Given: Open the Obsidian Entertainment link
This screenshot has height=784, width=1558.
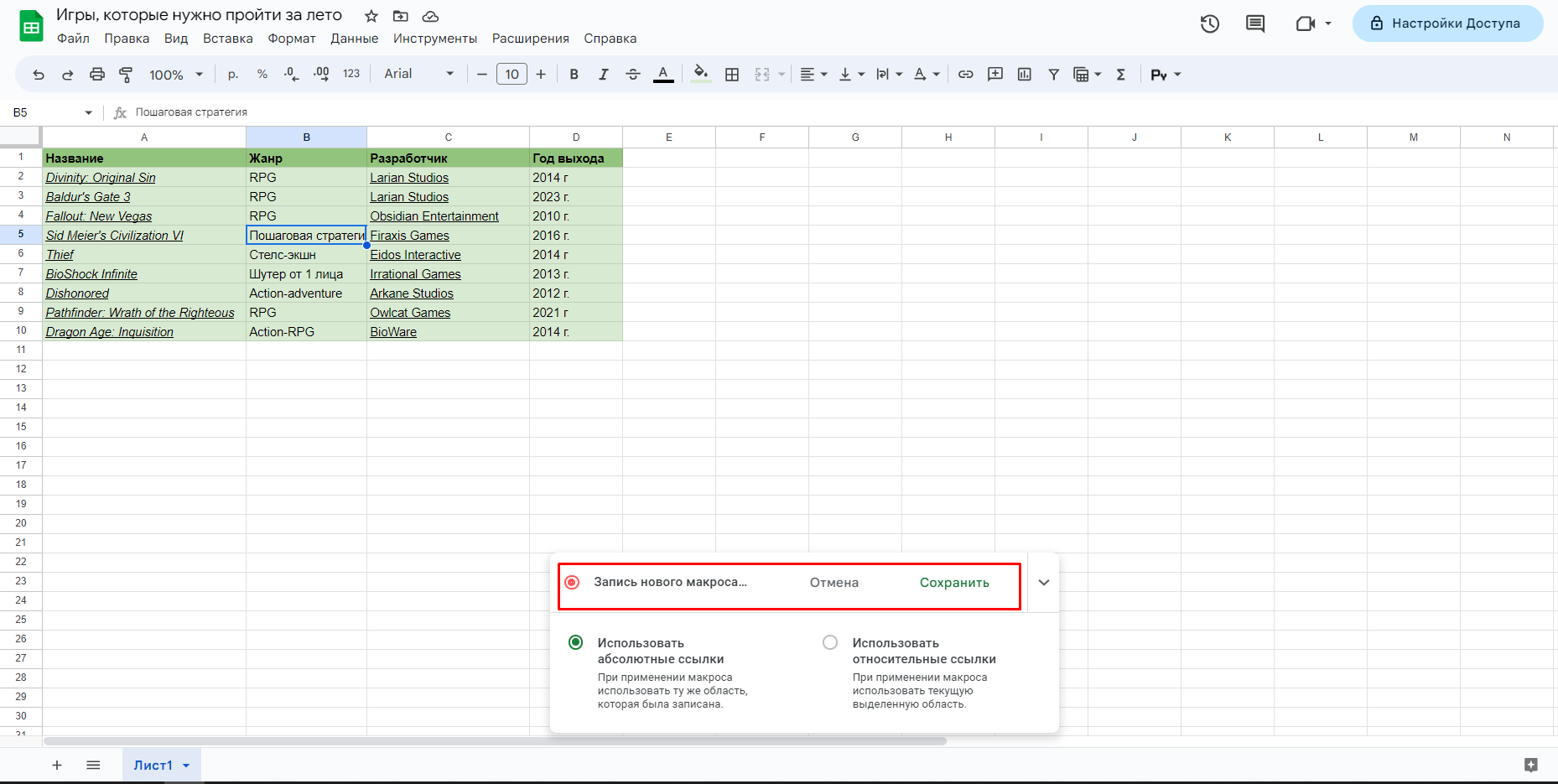Looking at the screenshot, I should [434, 216].
